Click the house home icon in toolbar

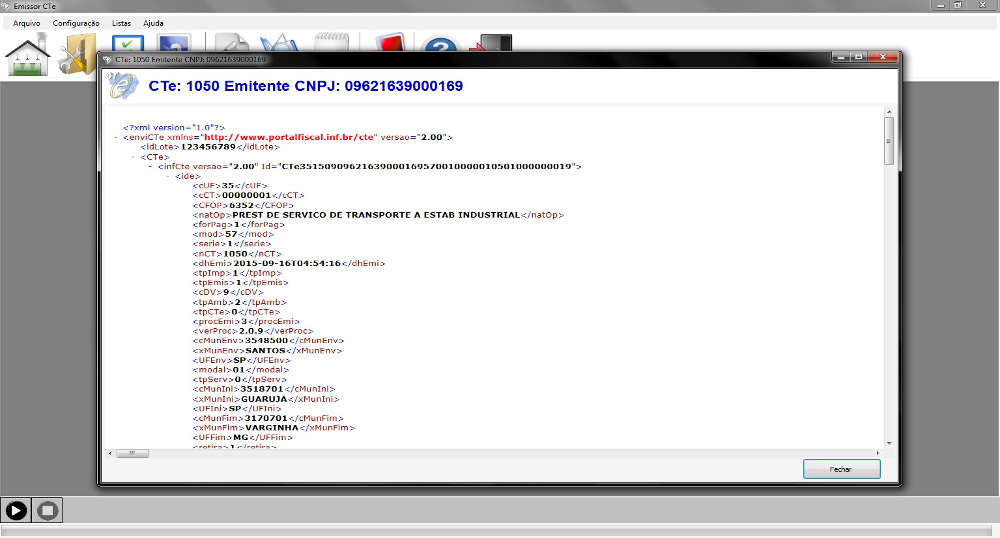point(28,56)
